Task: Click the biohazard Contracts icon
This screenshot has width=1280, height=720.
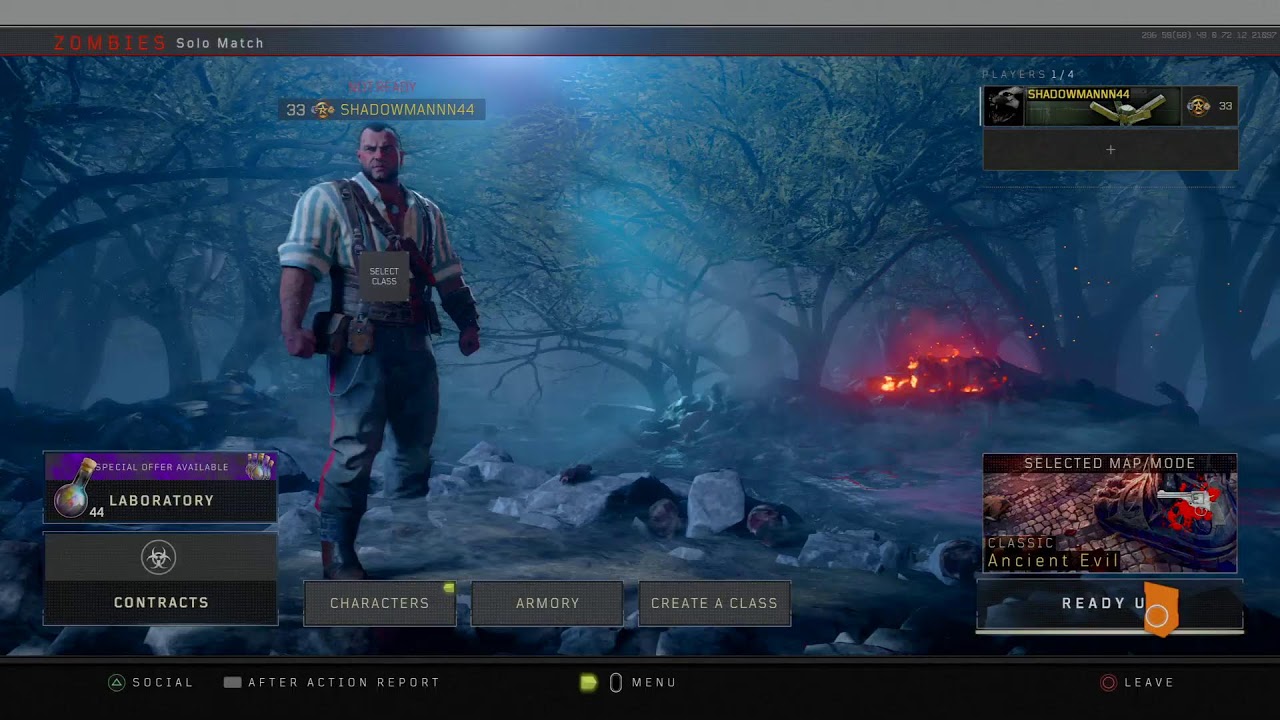Action: click(159, 558)
